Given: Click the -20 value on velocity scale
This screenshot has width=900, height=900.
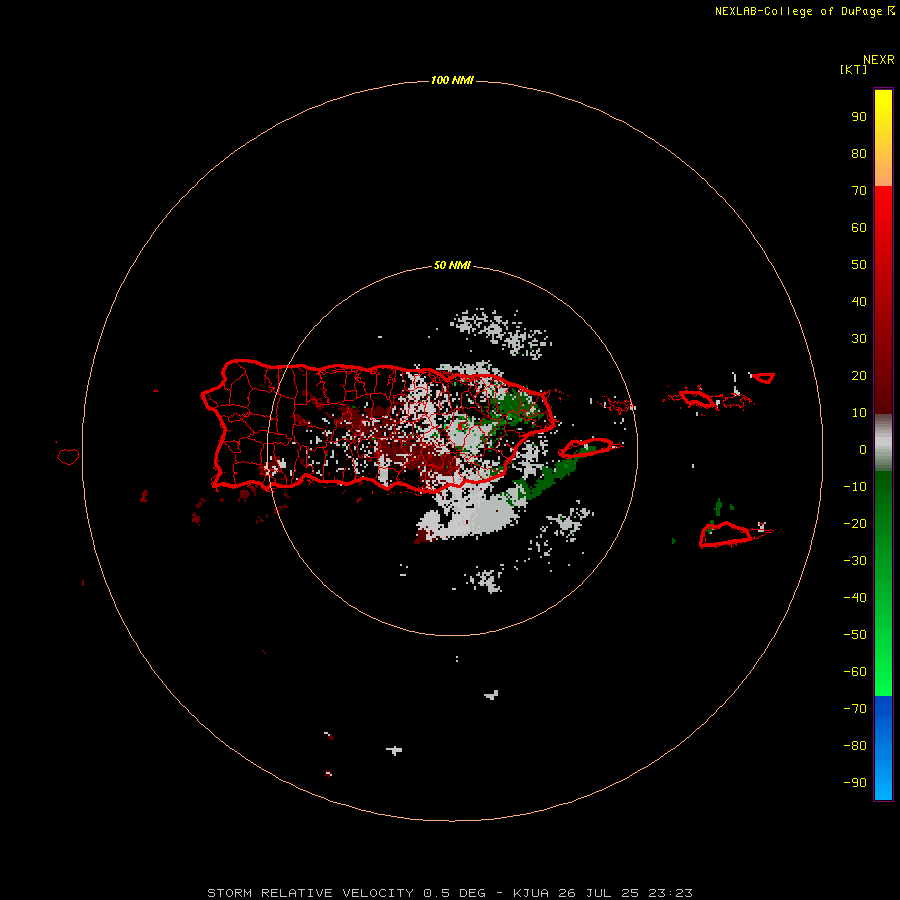Looking at the screenshot, I should click(855, 523).
